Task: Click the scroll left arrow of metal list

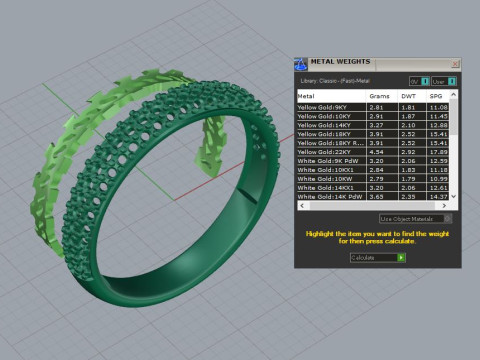Action: pos(302,206)
